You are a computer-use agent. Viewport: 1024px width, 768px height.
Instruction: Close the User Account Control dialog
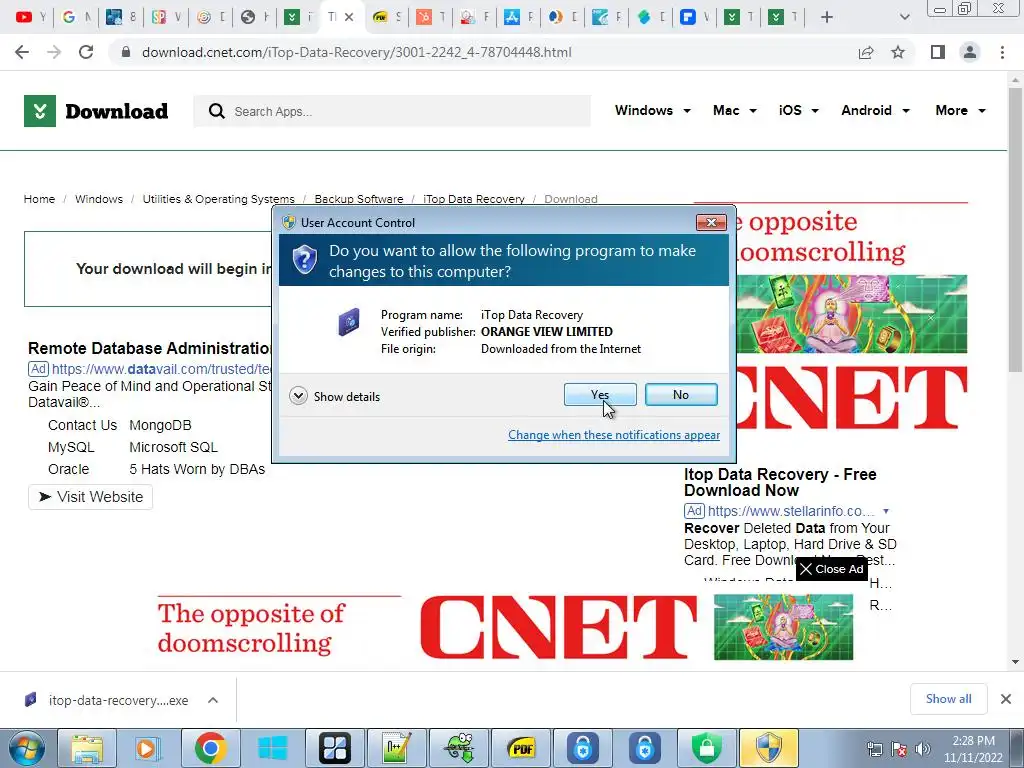click(711, 222)
